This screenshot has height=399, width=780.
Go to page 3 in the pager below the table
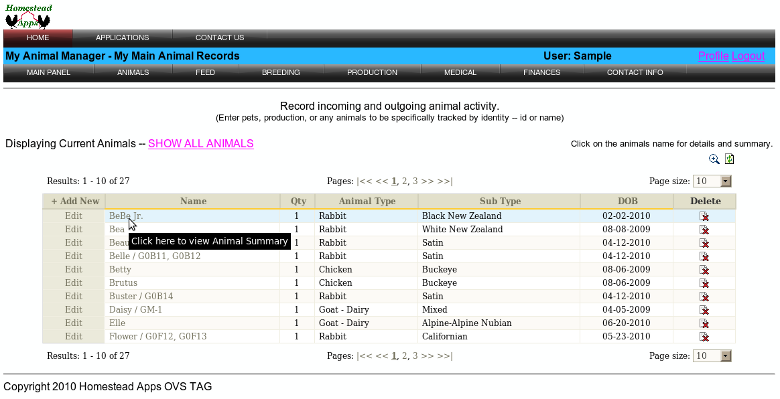(415, 356)
